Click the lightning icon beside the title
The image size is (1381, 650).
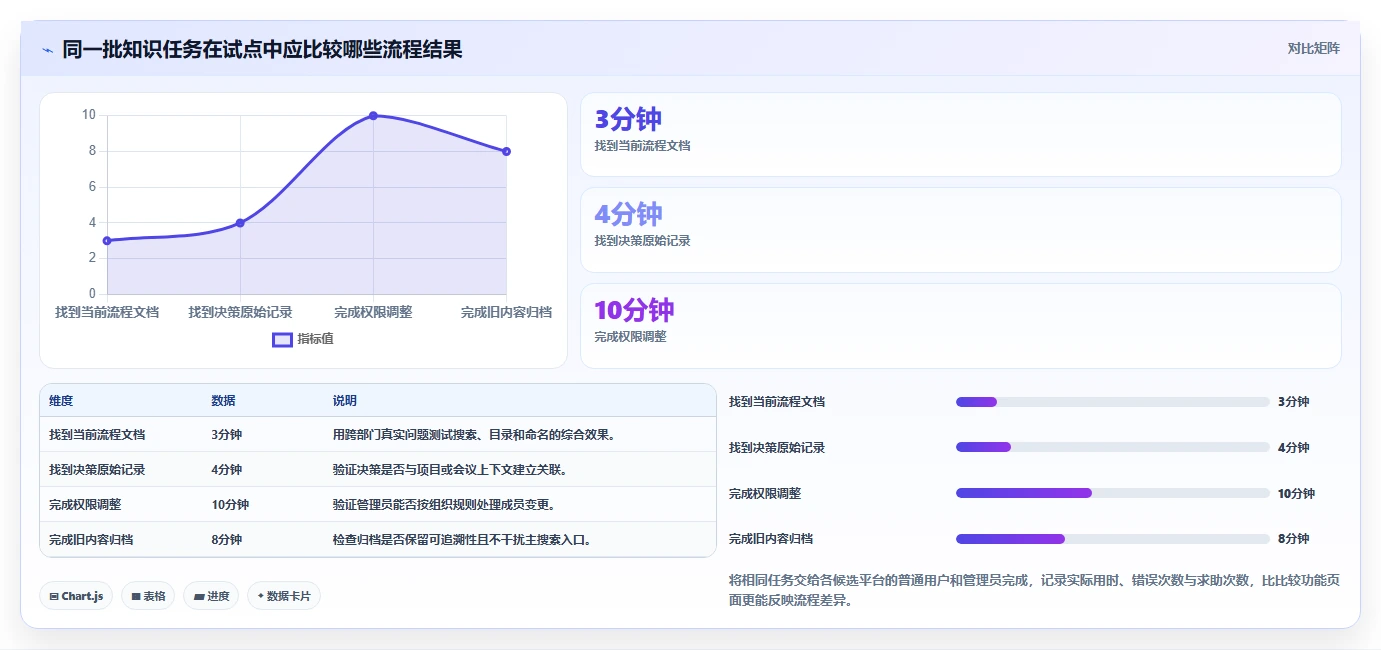point(48,50)
